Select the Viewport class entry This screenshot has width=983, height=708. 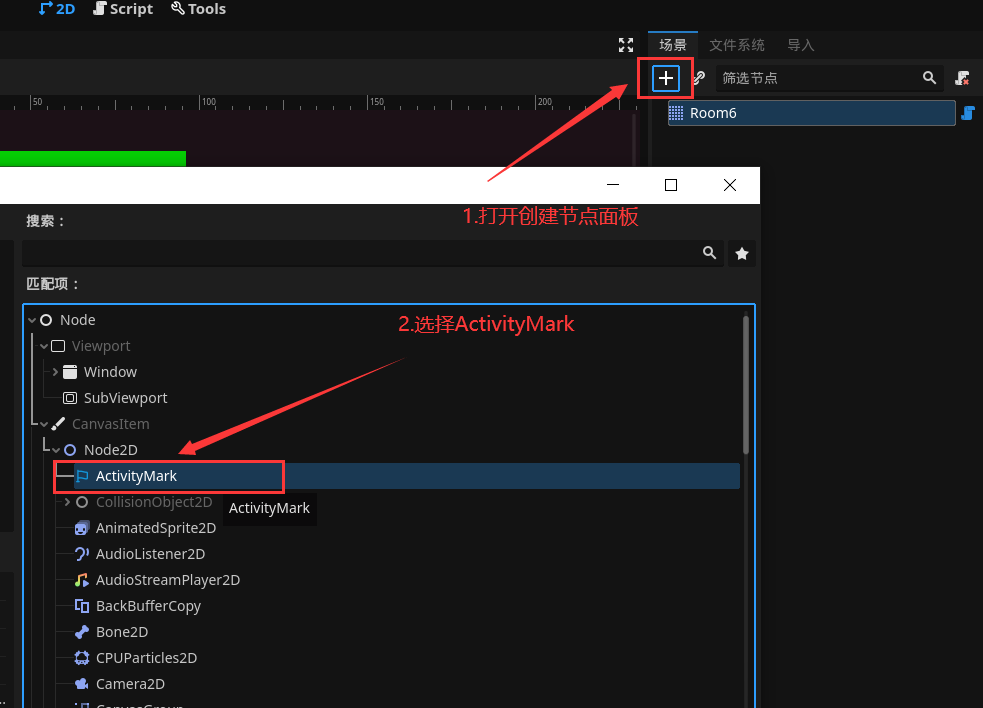(x=101, y=346)
